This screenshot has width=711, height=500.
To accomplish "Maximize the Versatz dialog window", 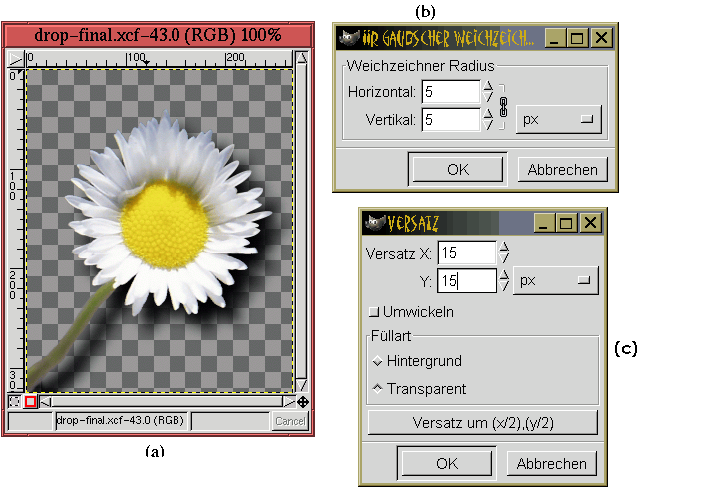I will [565, 221].
